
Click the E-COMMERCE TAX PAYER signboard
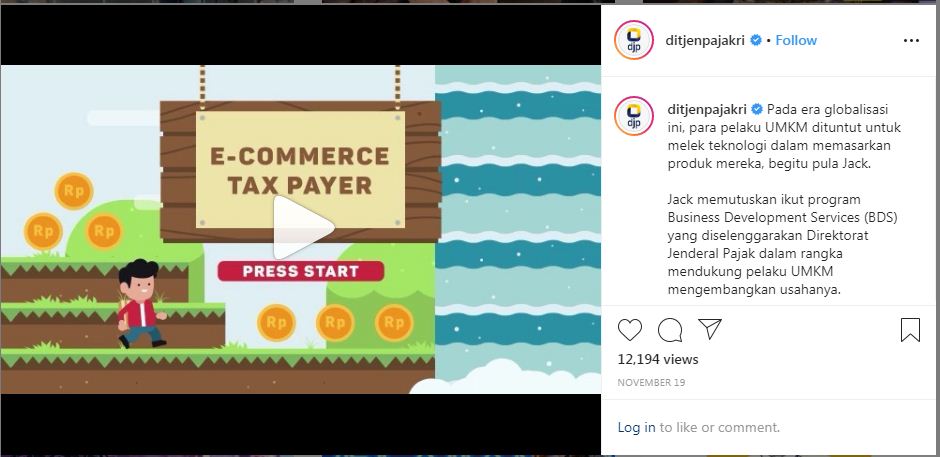click(300, 170)
